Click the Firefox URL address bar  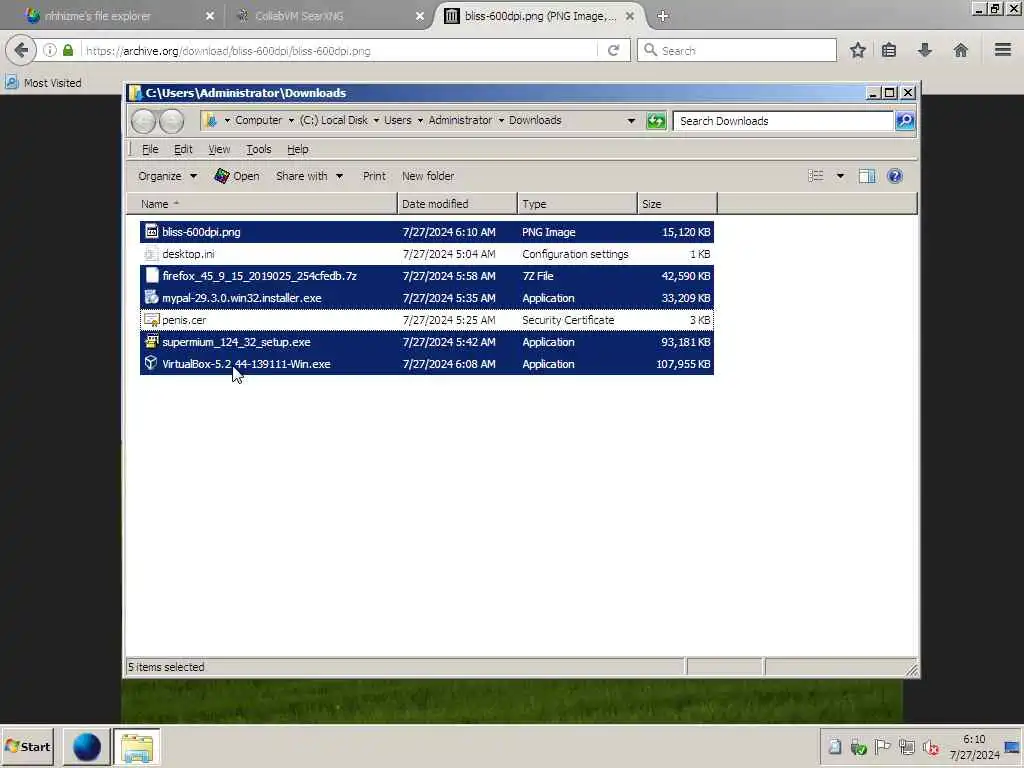click(x=340, y=50)
